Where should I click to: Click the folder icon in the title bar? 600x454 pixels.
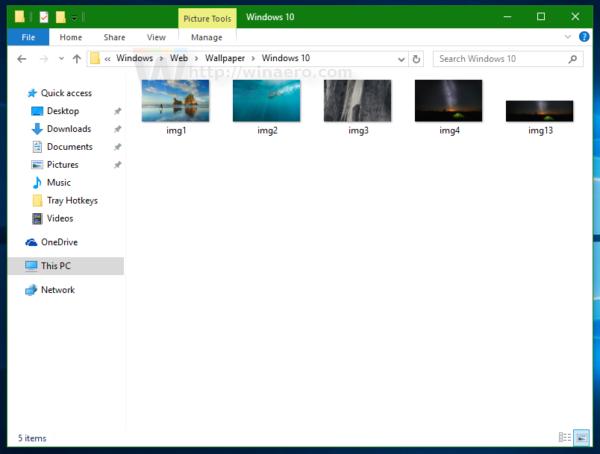(x=20, y=17)
